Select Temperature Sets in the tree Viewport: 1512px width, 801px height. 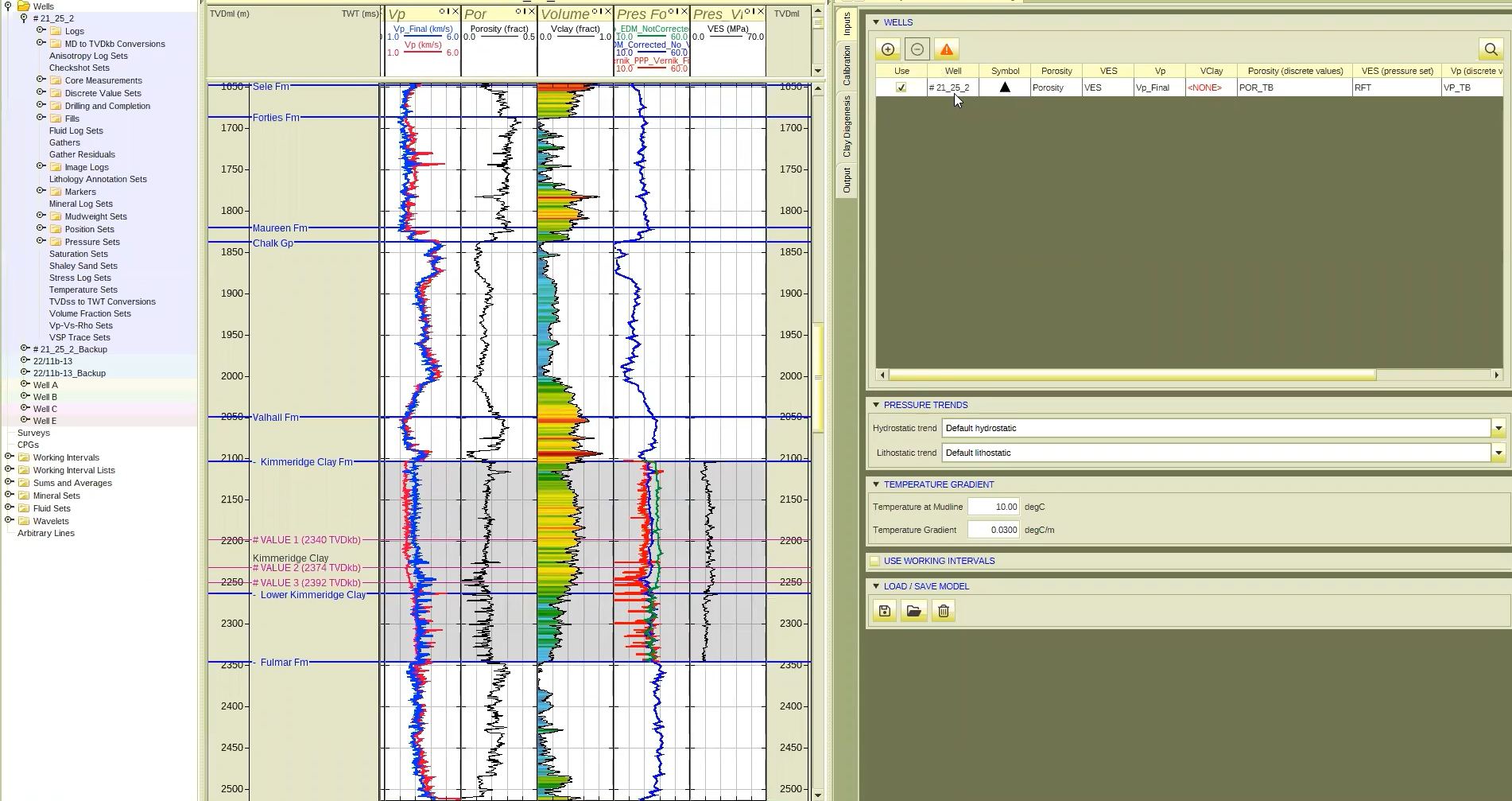point(83,290)
